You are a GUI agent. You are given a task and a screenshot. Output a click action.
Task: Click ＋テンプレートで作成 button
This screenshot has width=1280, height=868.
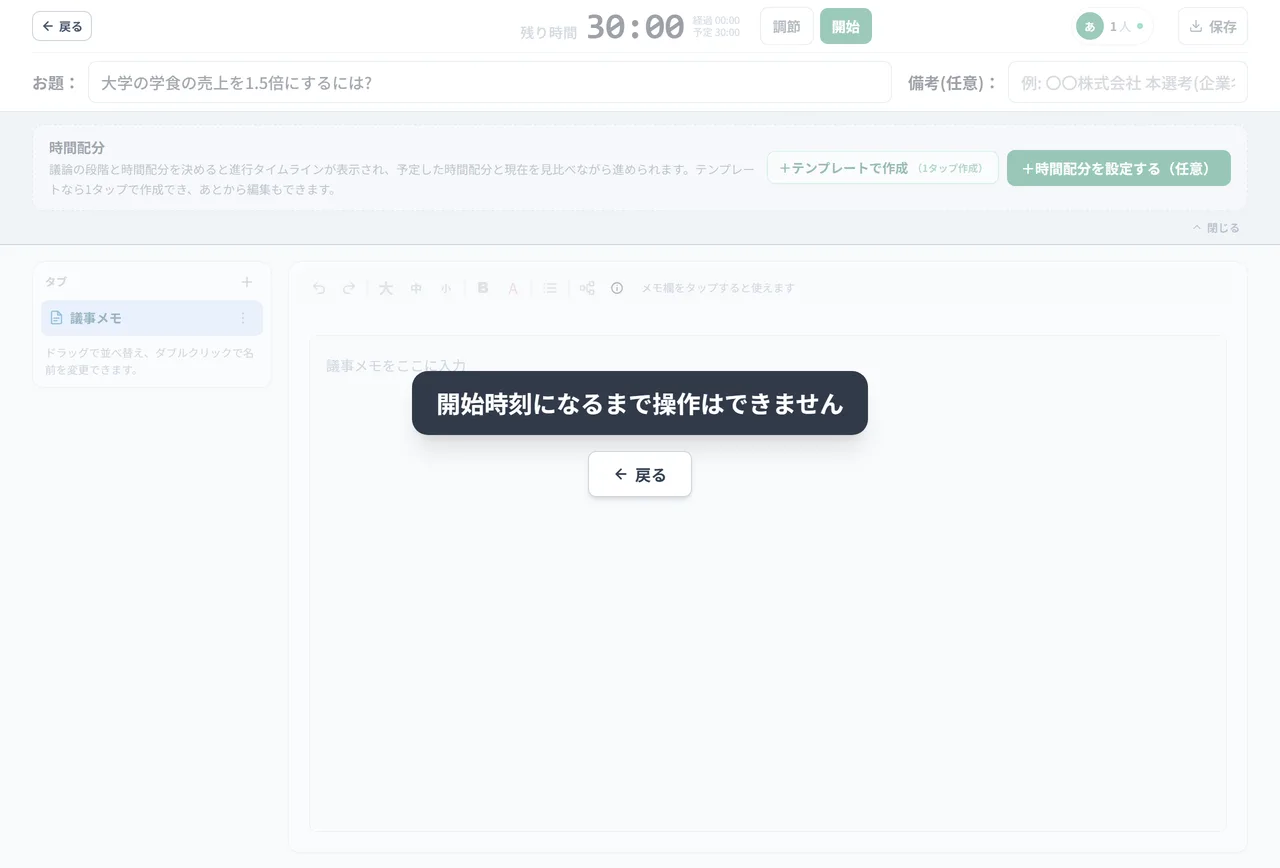coord(883,168)
